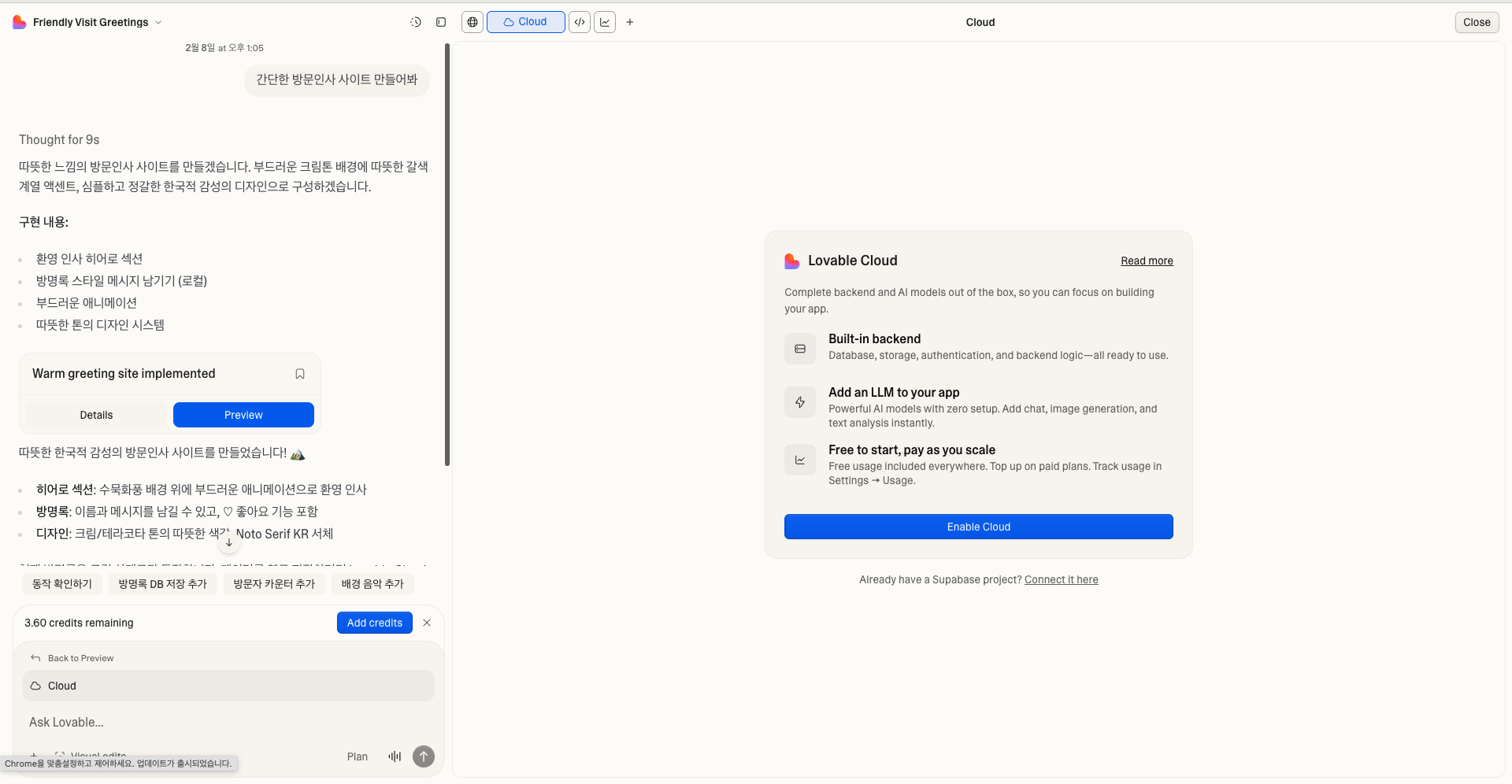Close the Cloud panel
This screenshot has width=1512, height=784.
[x=1477, y=22]
